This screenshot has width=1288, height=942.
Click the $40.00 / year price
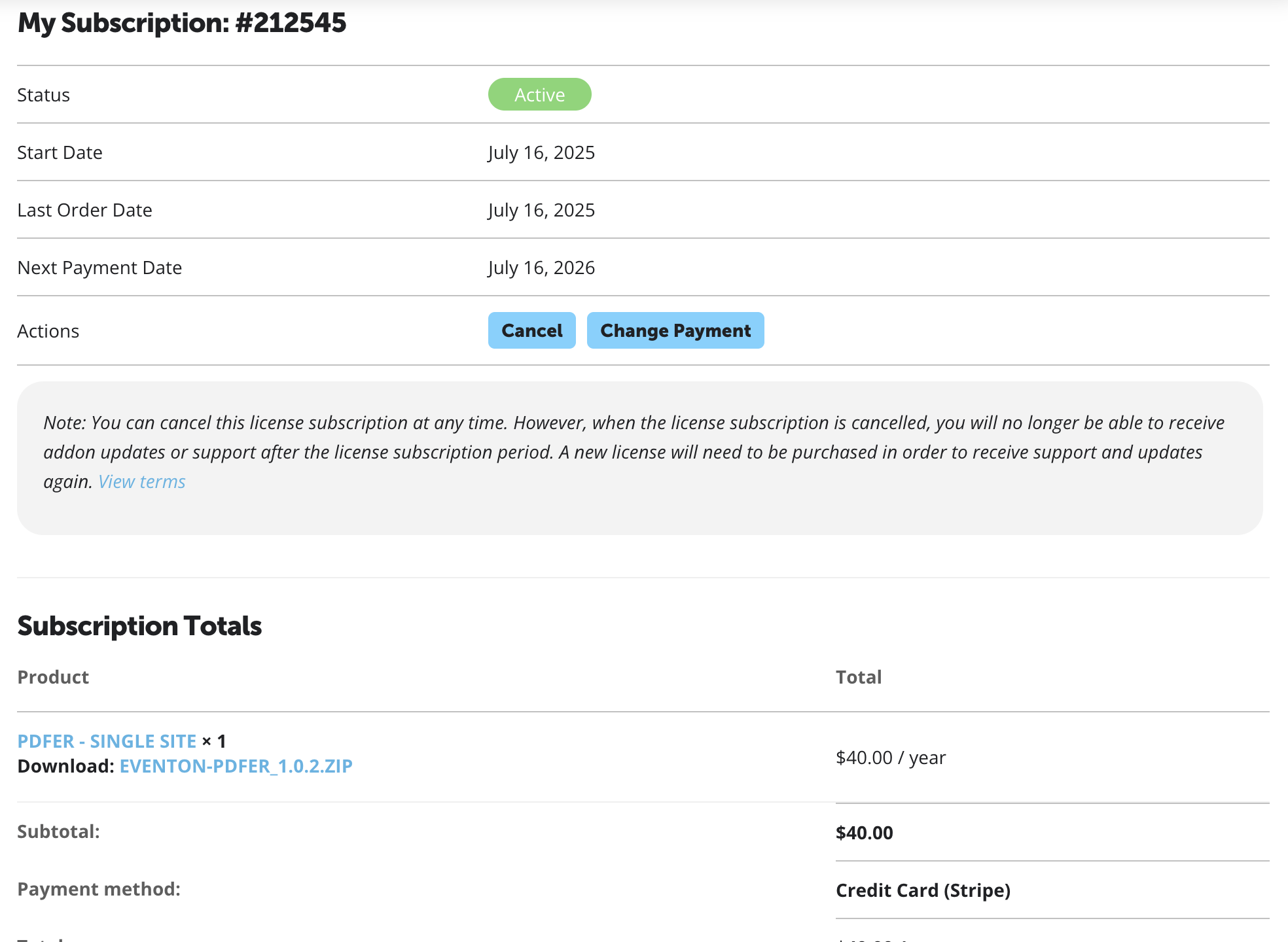coord(891,758)
